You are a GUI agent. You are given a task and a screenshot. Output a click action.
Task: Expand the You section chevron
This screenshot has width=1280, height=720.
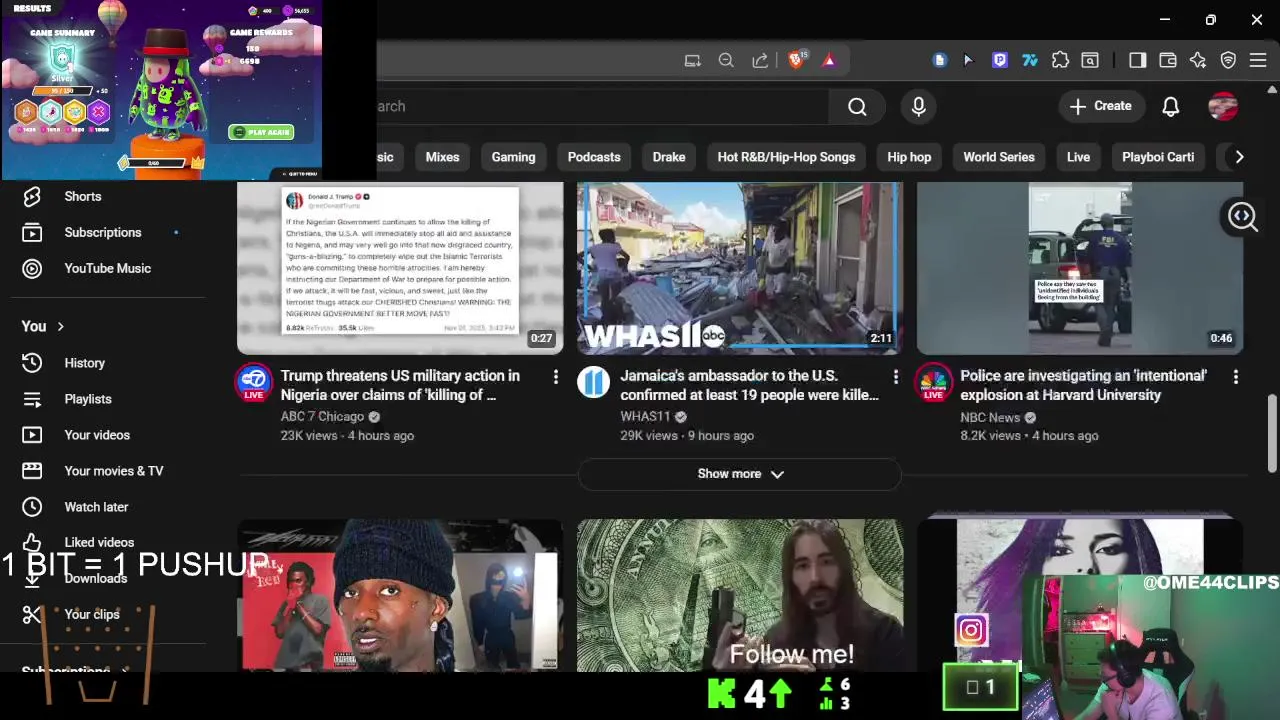(60, 326)
